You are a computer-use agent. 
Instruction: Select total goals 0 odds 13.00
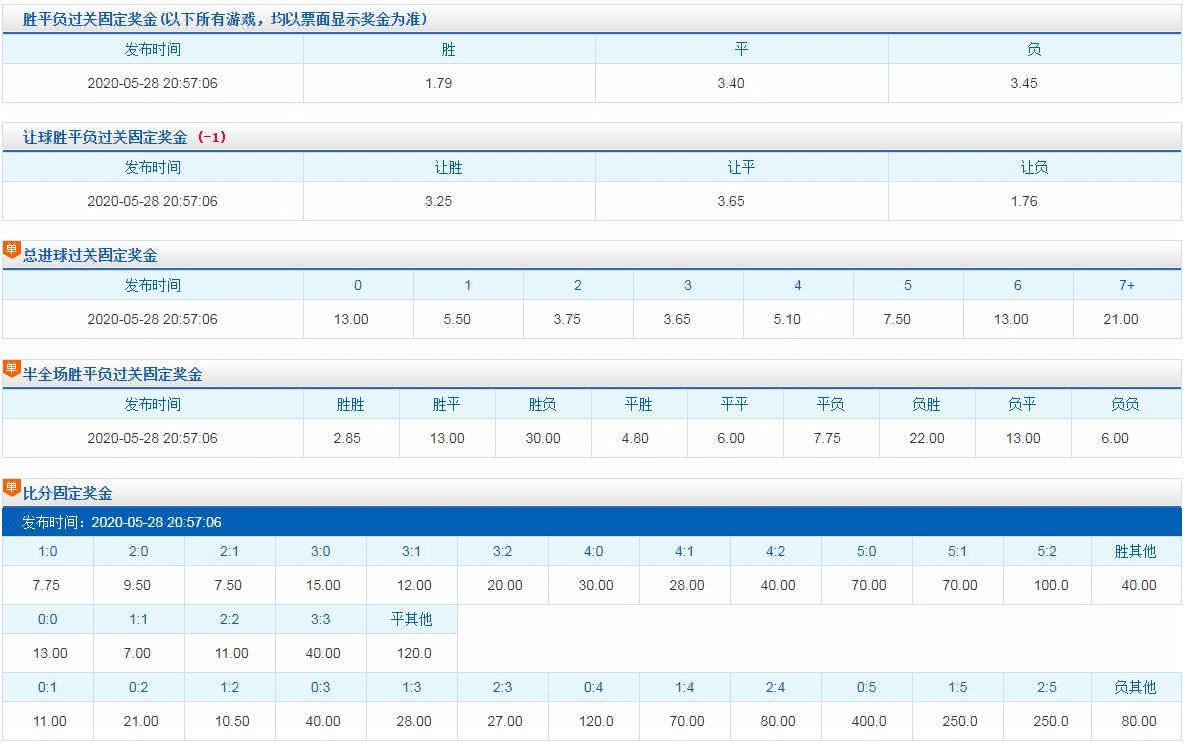351,319
